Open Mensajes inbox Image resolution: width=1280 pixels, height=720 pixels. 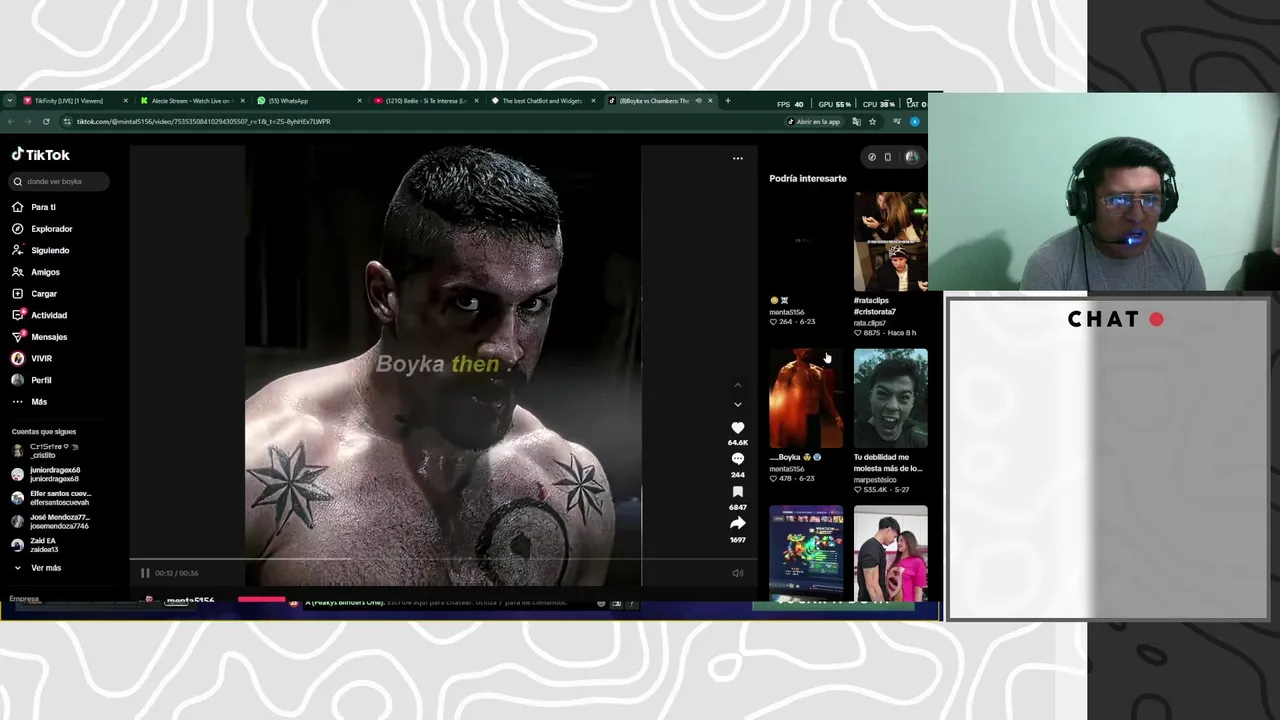click(39, 337)
